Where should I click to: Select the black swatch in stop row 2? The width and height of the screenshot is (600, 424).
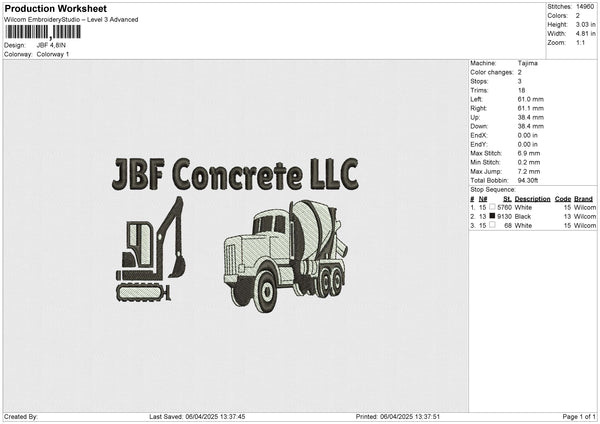tap(493, 216)
